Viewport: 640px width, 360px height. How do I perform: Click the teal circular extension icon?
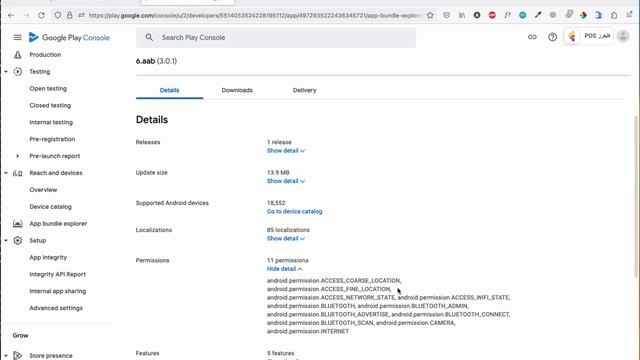(x=522, y=15)
